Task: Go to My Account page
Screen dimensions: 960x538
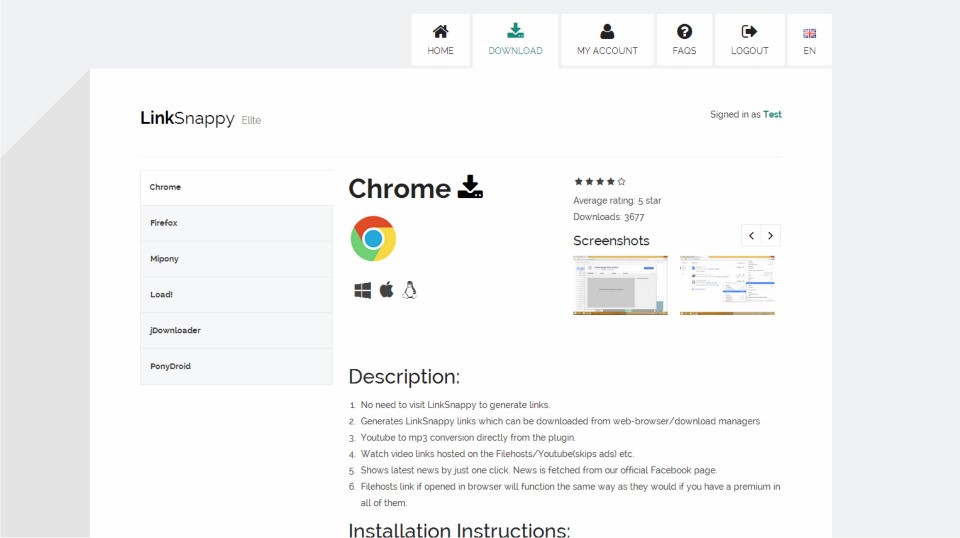Action: pyautogui.click(x=607, y=40)
